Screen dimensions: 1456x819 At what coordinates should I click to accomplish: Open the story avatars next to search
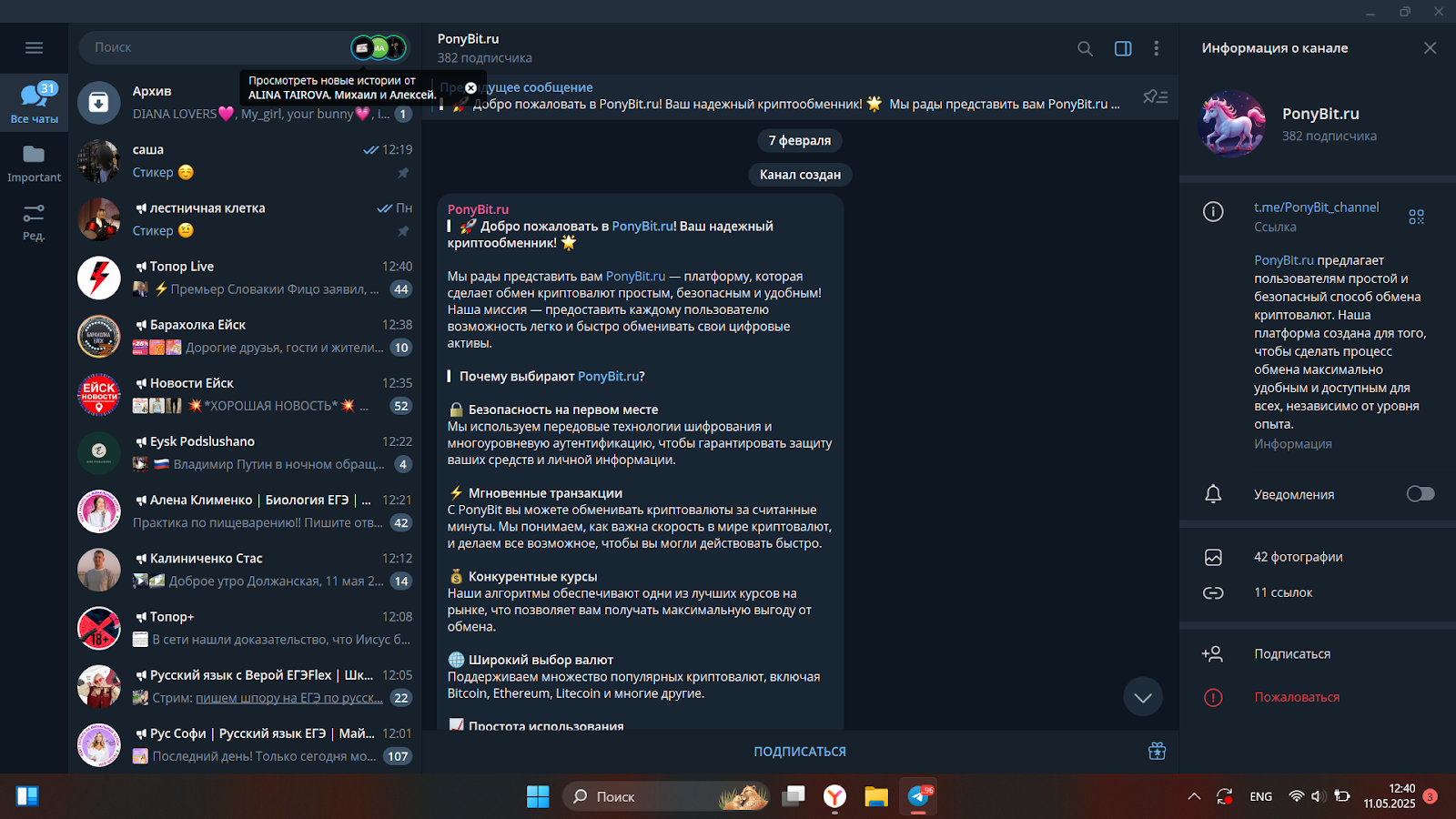379,47
